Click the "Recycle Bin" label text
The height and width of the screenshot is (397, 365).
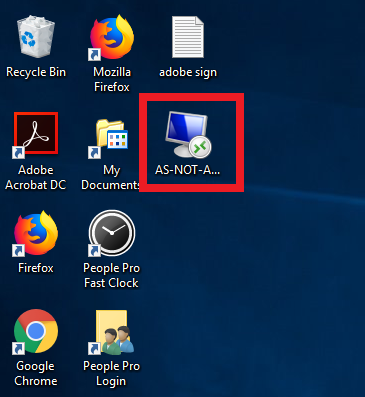click(x=36, y=72)
